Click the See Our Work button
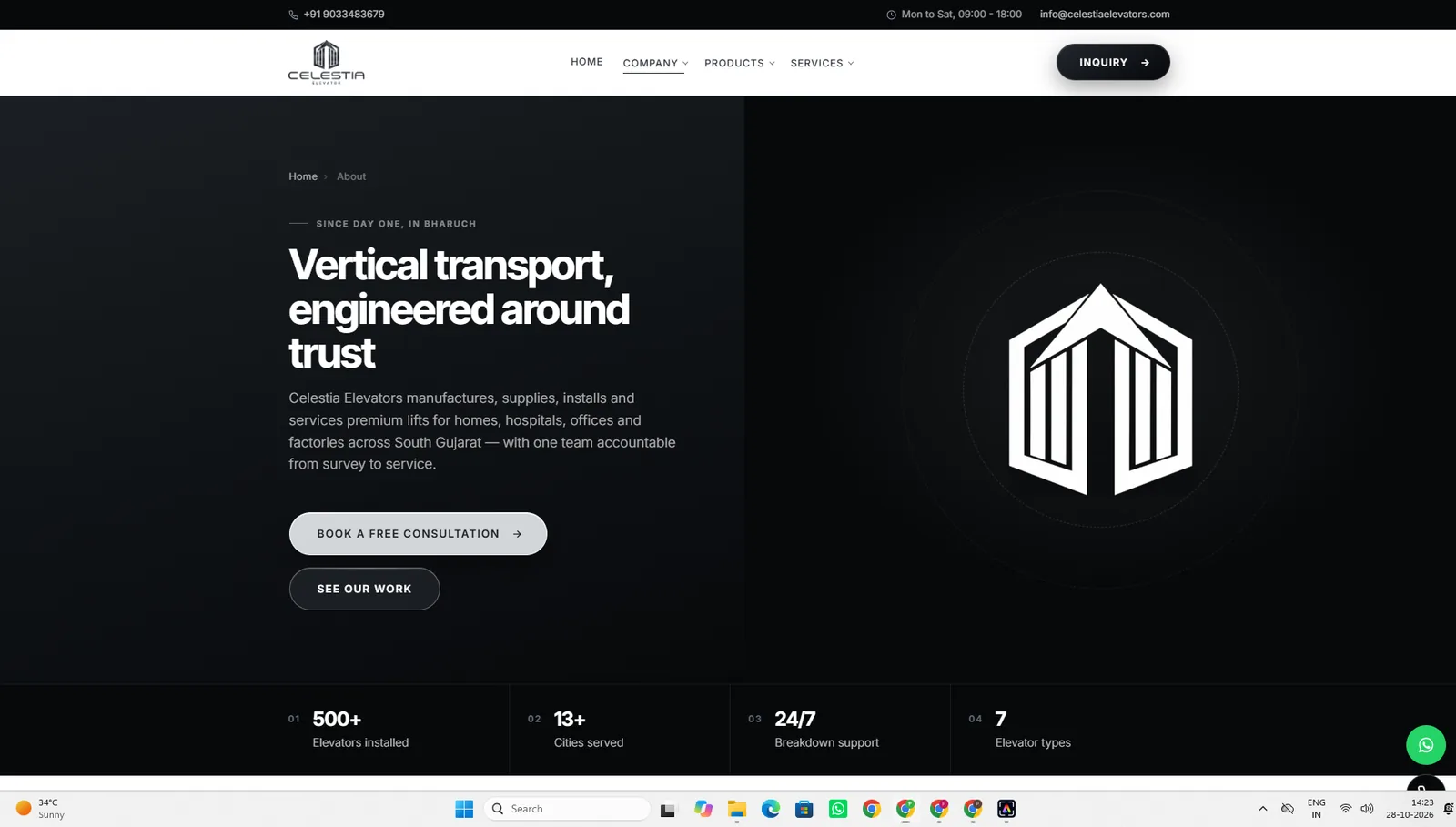1456x827 pixels. click(x=364, y=589)
